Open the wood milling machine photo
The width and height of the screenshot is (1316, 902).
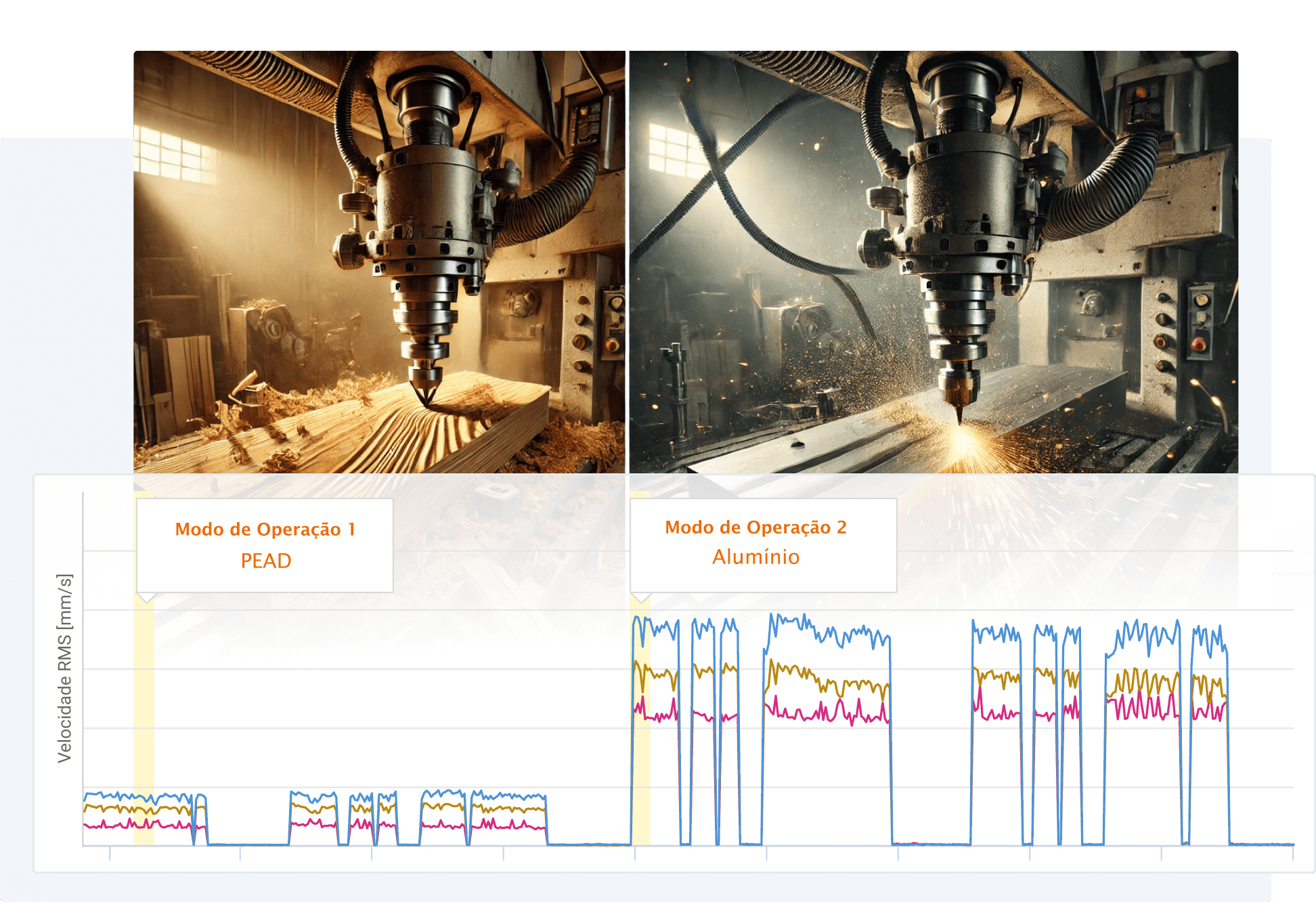point(379,262)
